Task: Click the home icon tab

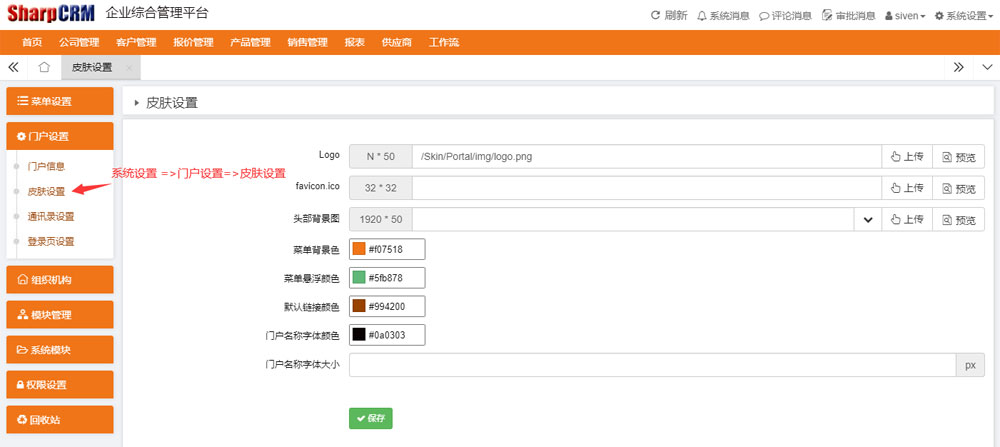Action: [44, 67]
